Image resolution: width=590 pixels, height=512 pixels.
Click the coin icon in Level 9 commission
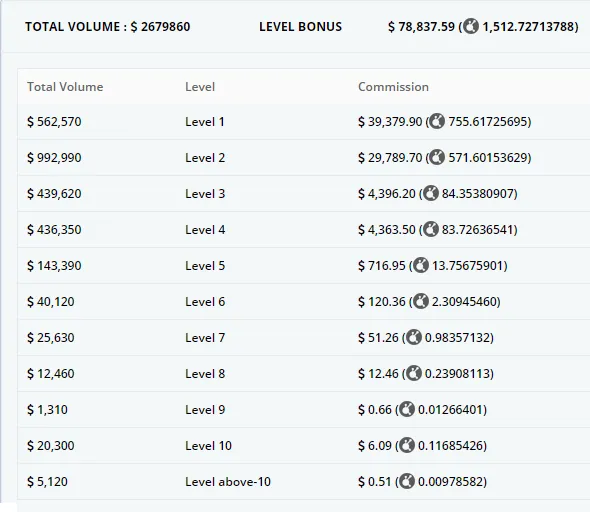click(407, 409)
